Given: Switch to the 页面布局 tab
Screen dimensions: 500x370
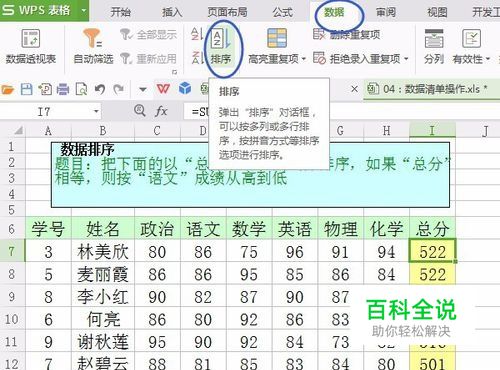Looking at the screenshot, I should [x=228, y=12].
